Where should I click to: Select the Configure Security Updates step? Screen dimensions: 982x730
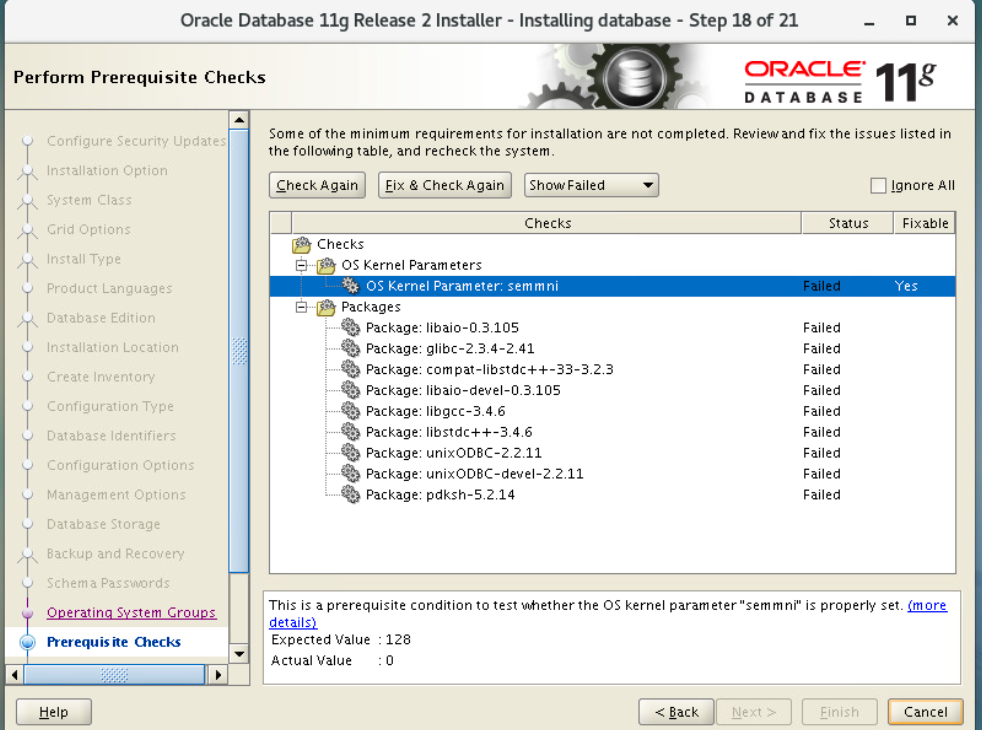click(137, 141)
